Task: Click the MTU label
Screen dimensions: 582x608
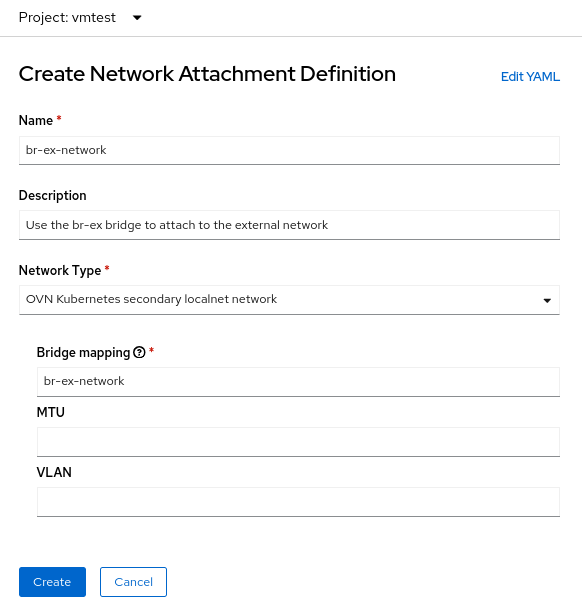Action: (50, 412)
